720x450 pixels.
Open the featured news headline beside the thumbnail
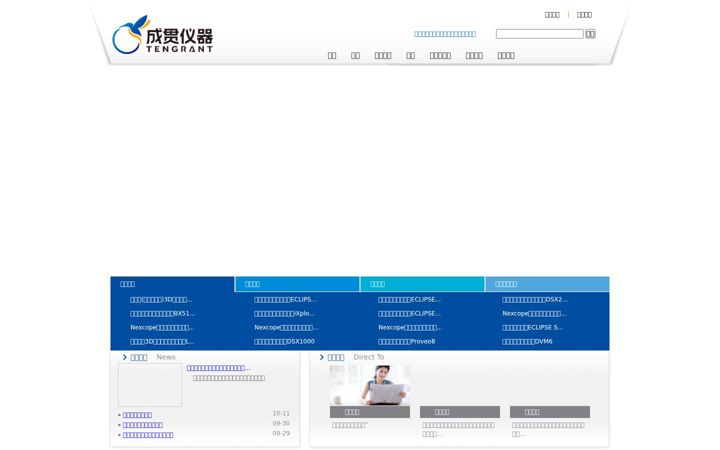coord(219,368)
